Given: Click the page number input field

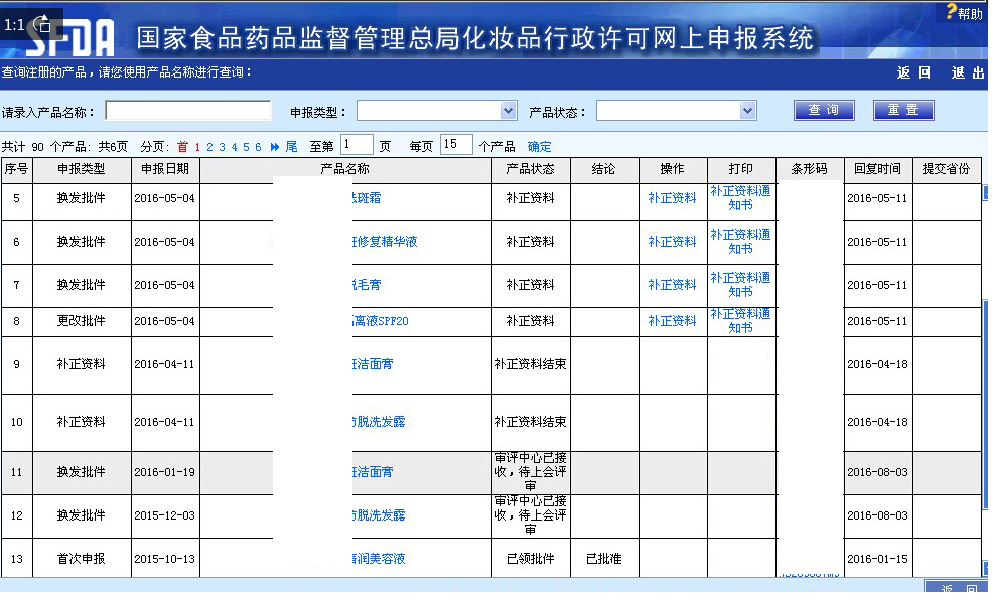Looking at the screenshot, I should point(356,145).
